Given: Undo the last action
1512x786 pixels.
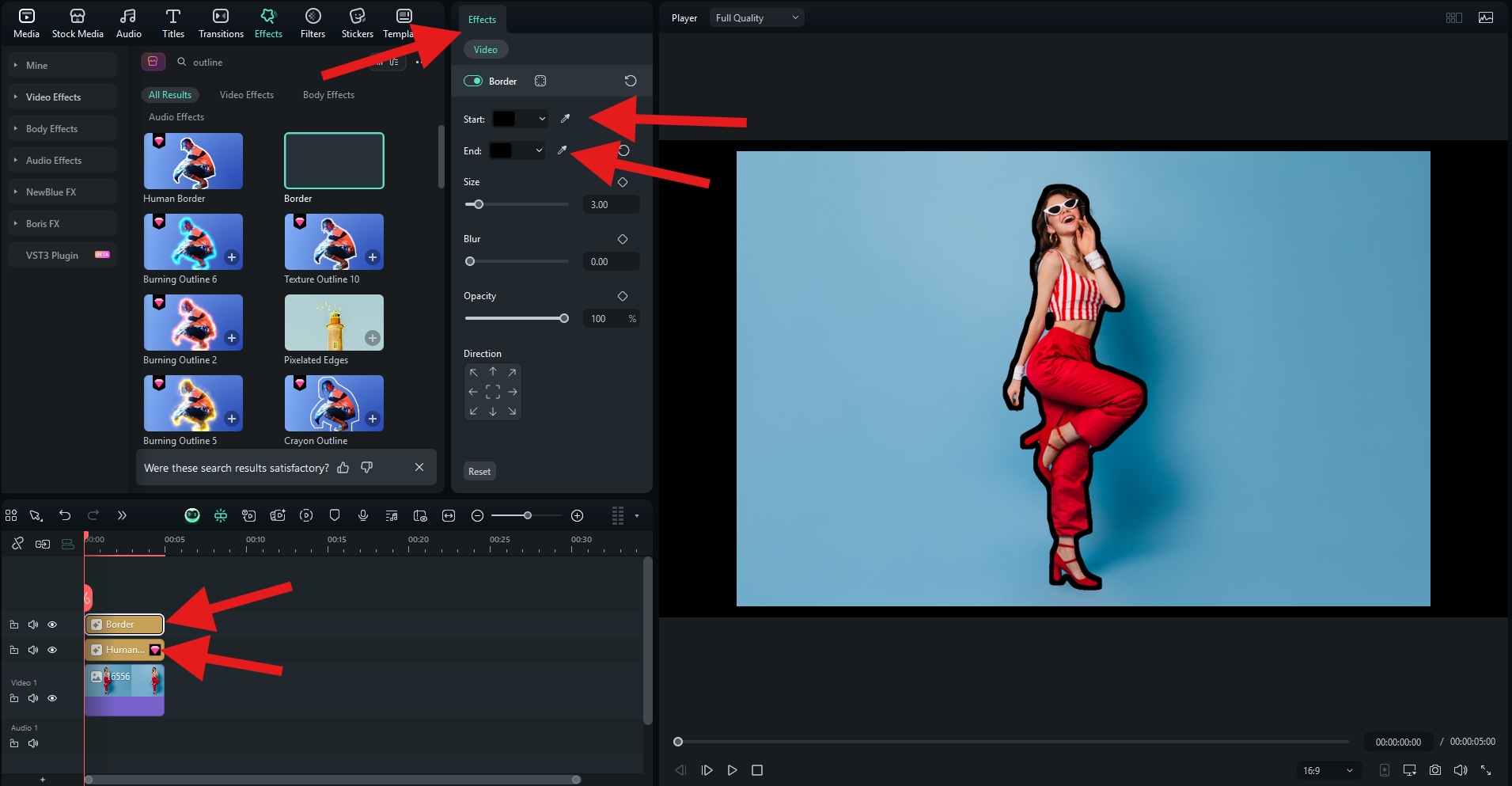Looking at the screenshot, I should [x=65, y=515].
